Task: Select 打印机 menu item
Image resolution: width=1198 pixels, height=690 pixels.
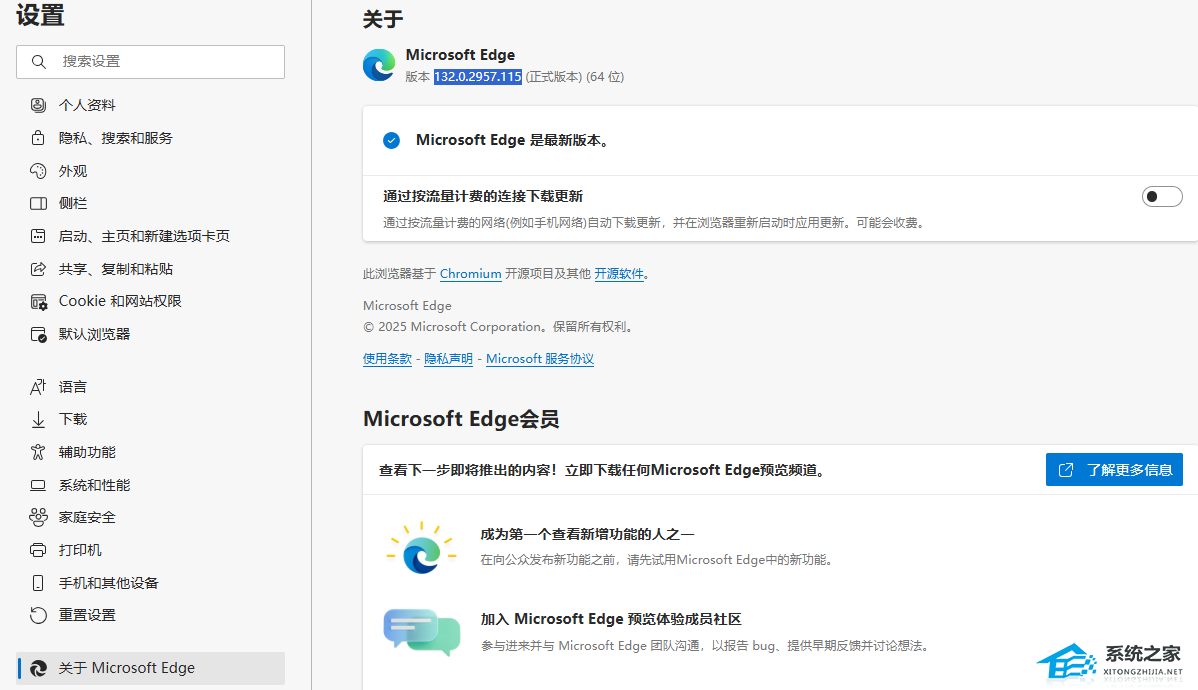Action: pyautogui.click(x=151, y=550)
